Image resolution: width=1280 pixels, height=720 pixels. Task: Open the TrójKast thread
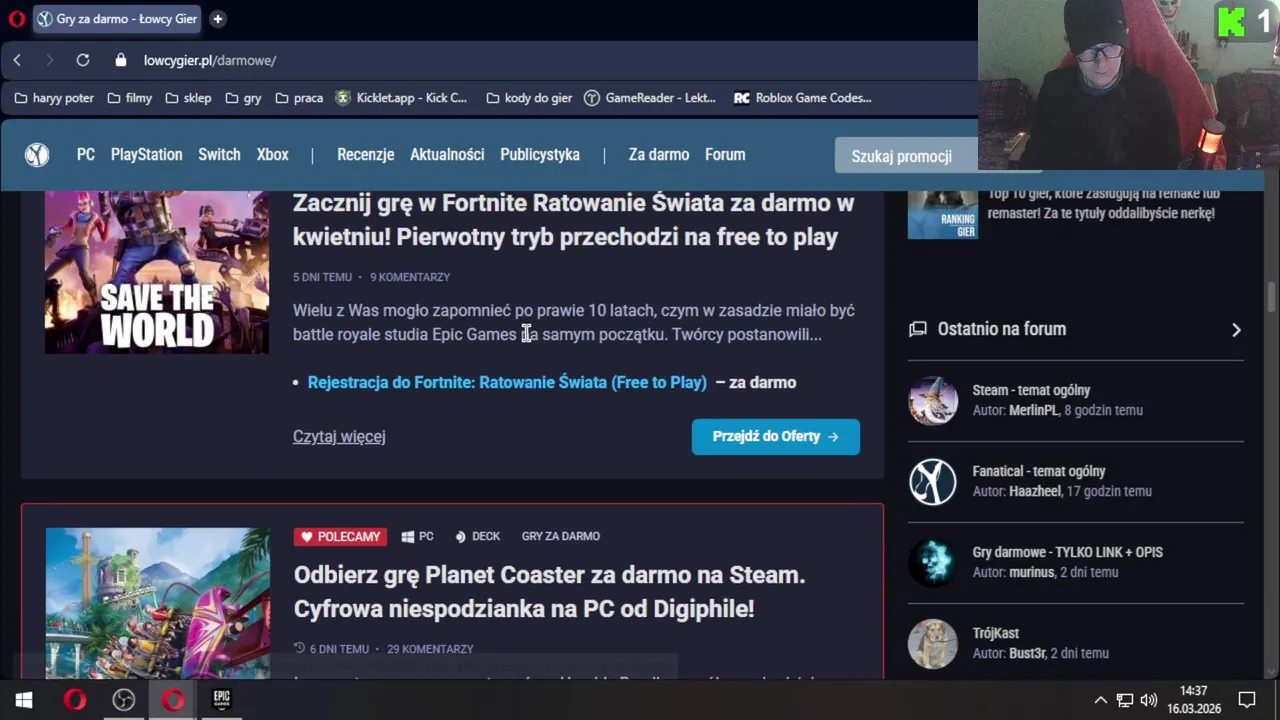(x=996, y=633)
